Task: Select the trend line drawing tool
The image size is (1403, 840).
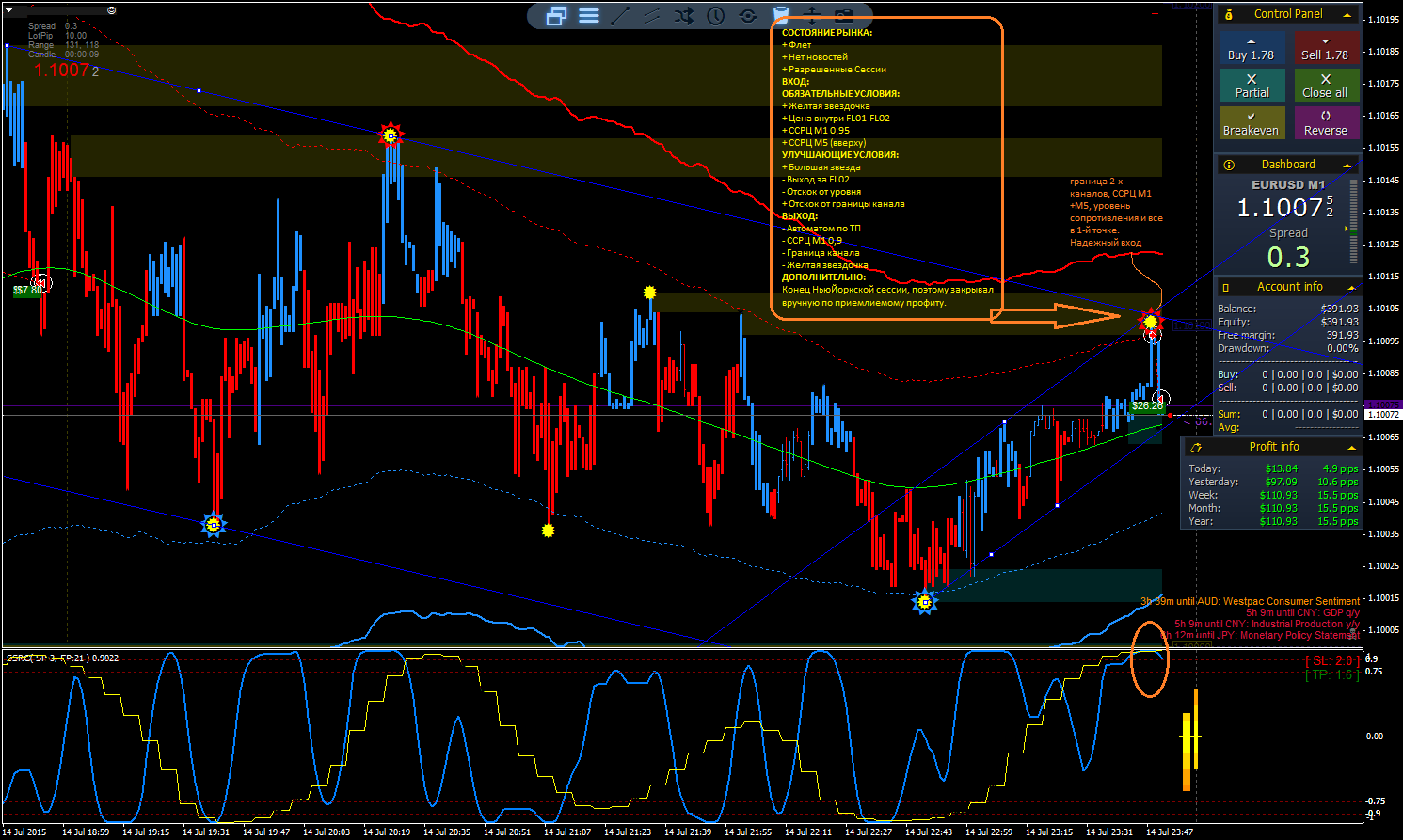Action: pyautogui.click(x=620, y=16)
